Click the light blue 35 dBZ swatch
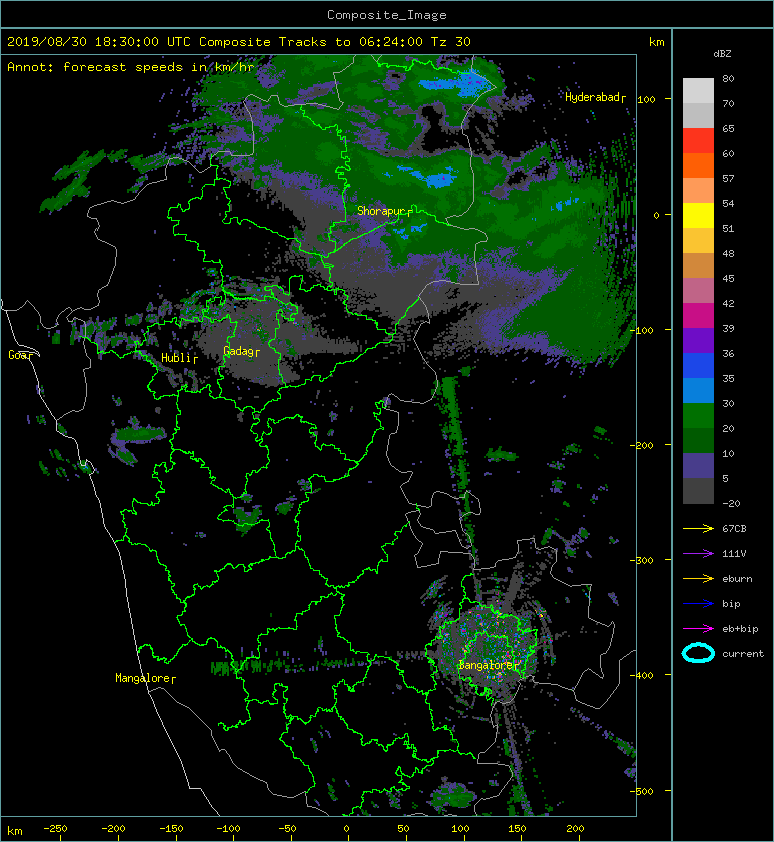 pos(698,390)
